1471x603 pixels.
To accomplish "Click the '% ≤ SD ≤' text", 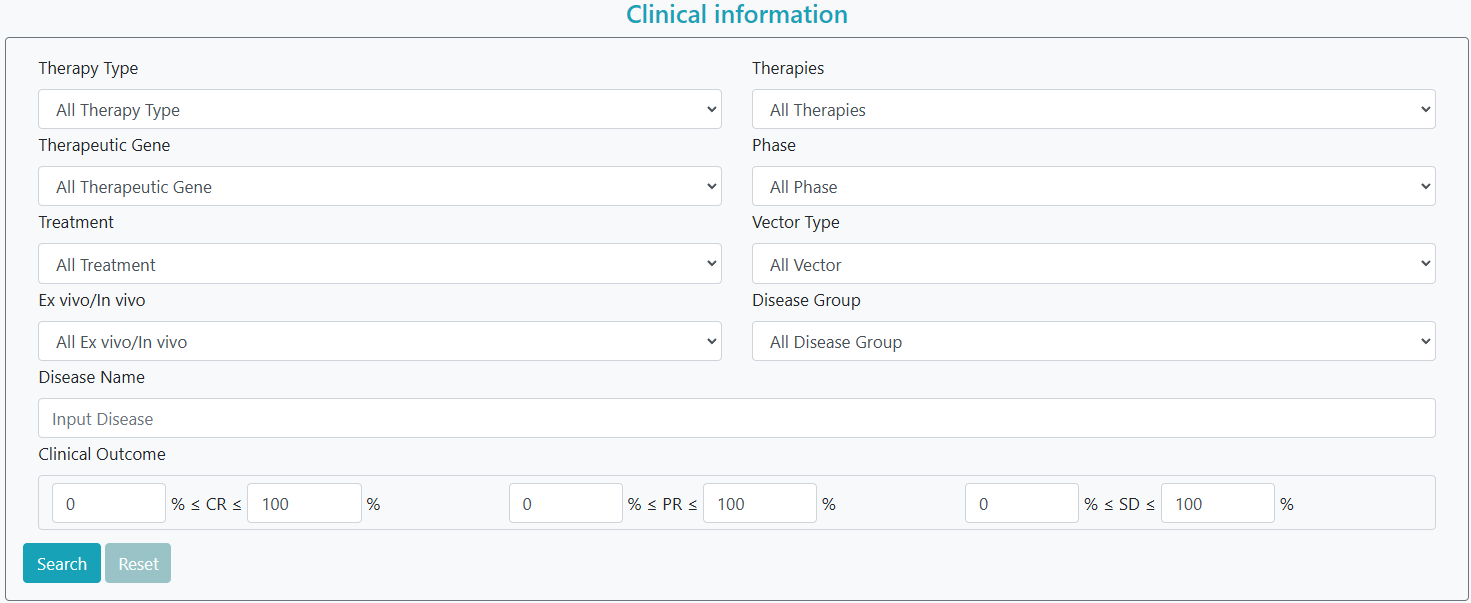I will pos(1120,504).
